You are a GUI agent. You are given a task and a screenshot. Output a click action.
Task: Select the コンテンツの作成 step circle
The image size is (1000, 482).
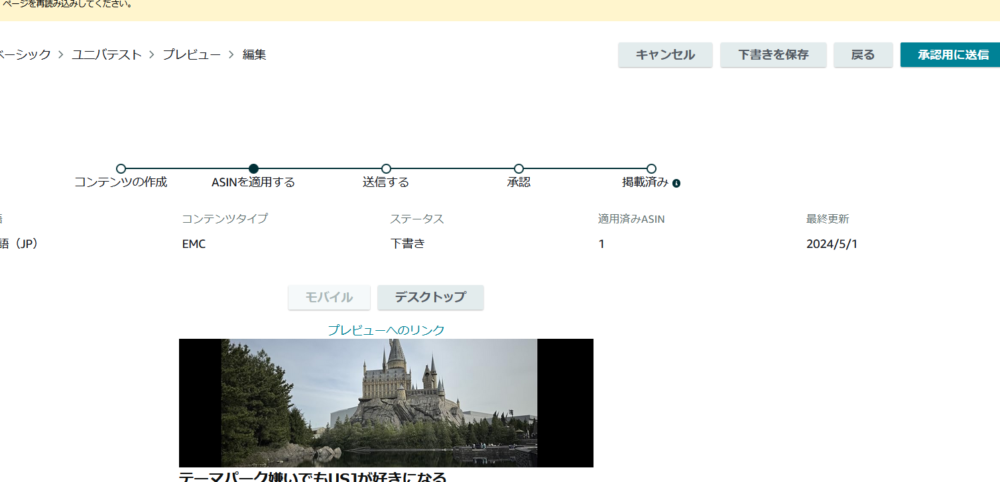click(121, 169)
